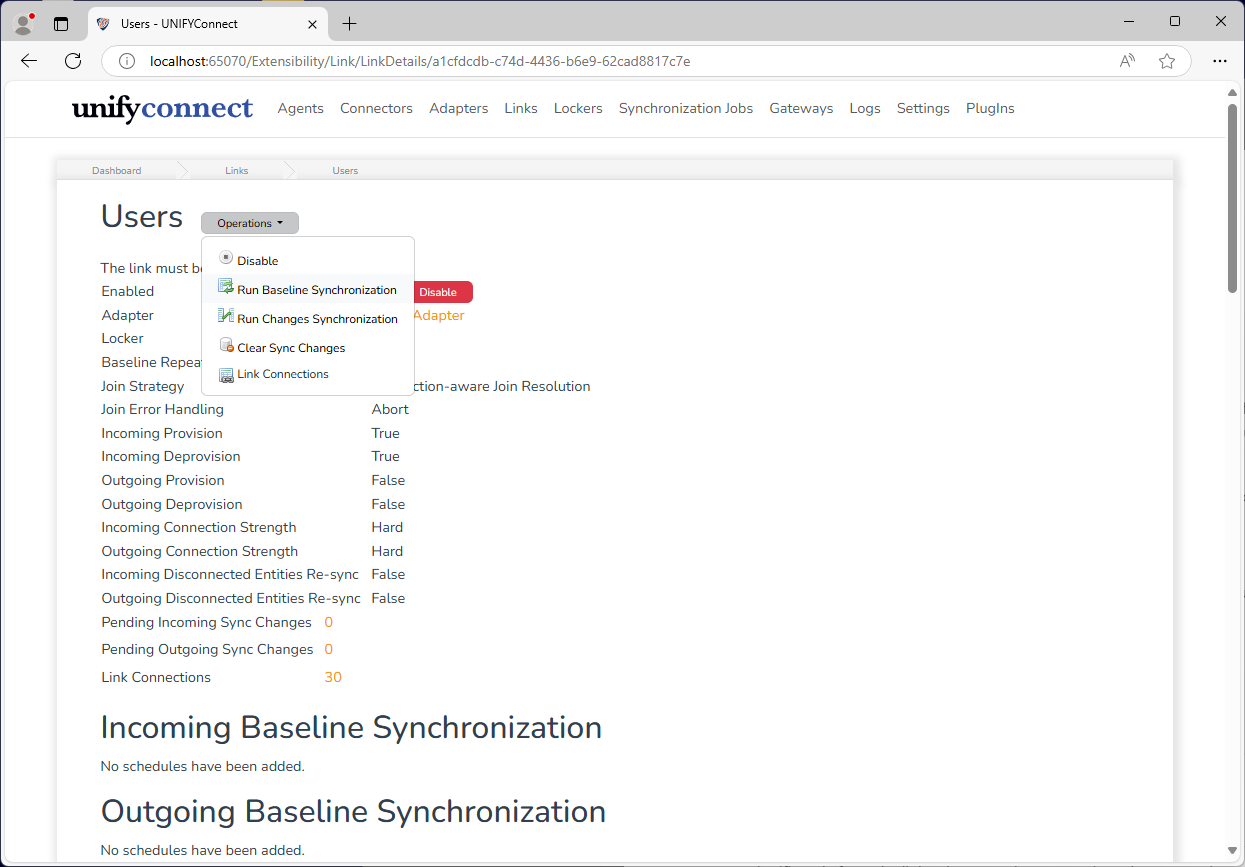
Task: Click the Outgoing Provision value False
Action: pyautogui.click(x=388, y=480)
